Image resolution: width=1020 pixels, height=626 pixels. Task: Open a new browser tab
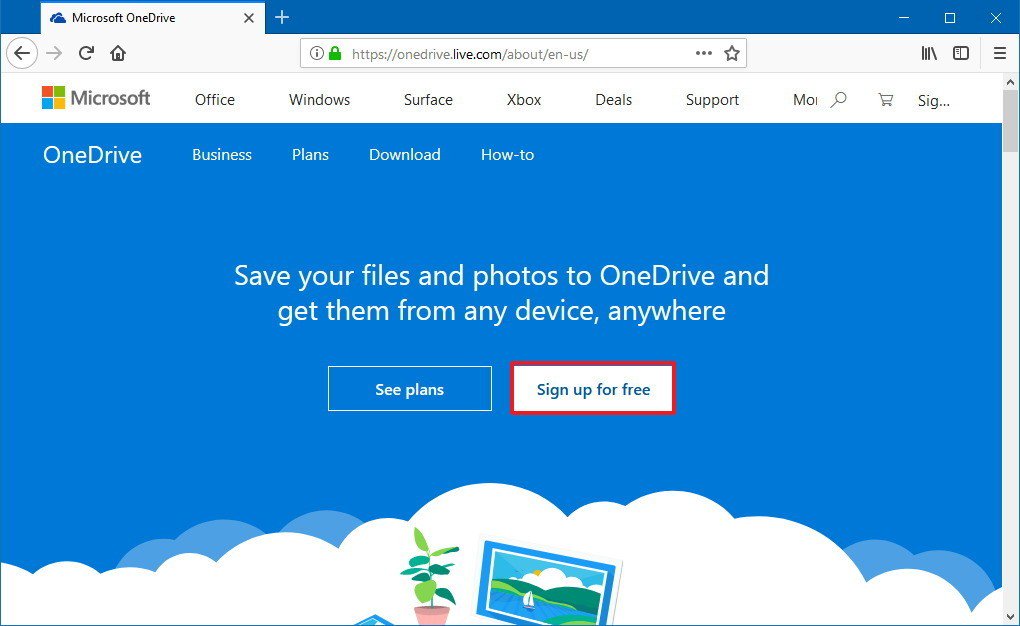point(282,17)
